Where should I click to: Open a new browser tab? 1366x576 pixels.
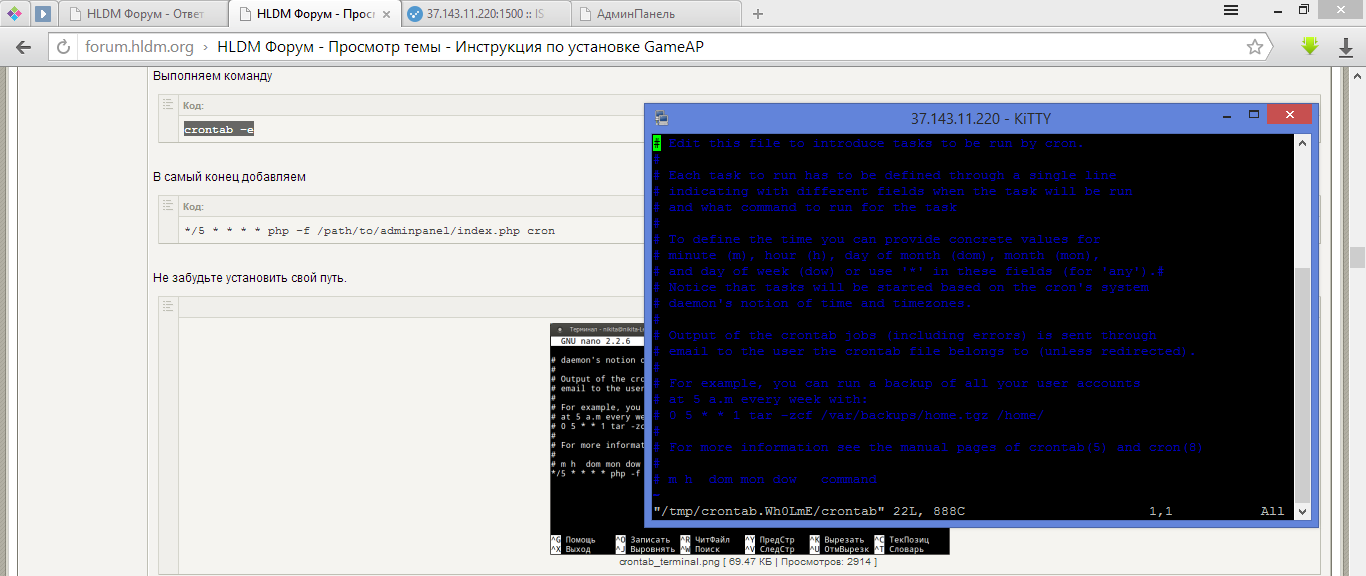click(x=757, y=14)
